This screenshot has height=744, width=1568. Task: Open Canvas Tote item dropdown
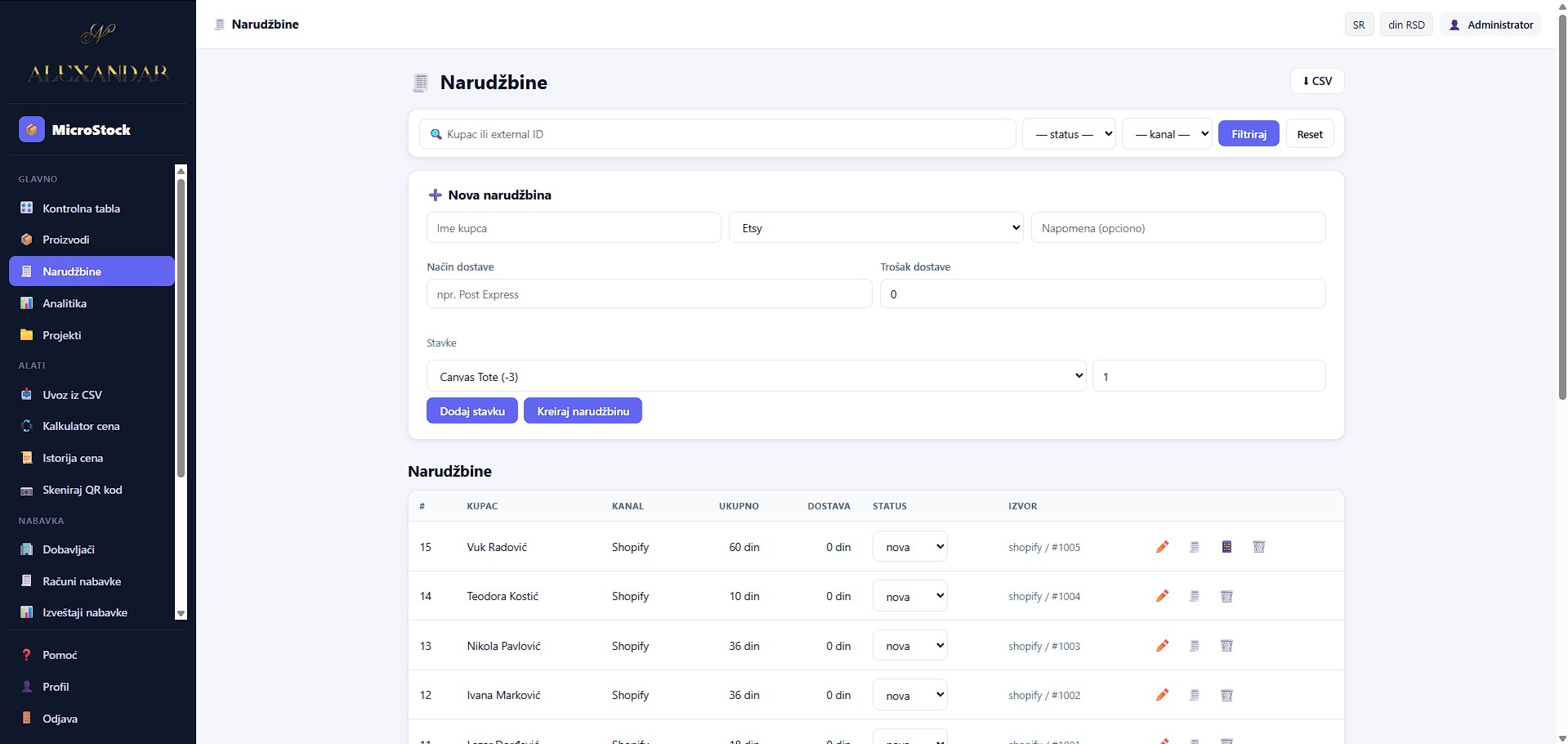pos(756,376)
